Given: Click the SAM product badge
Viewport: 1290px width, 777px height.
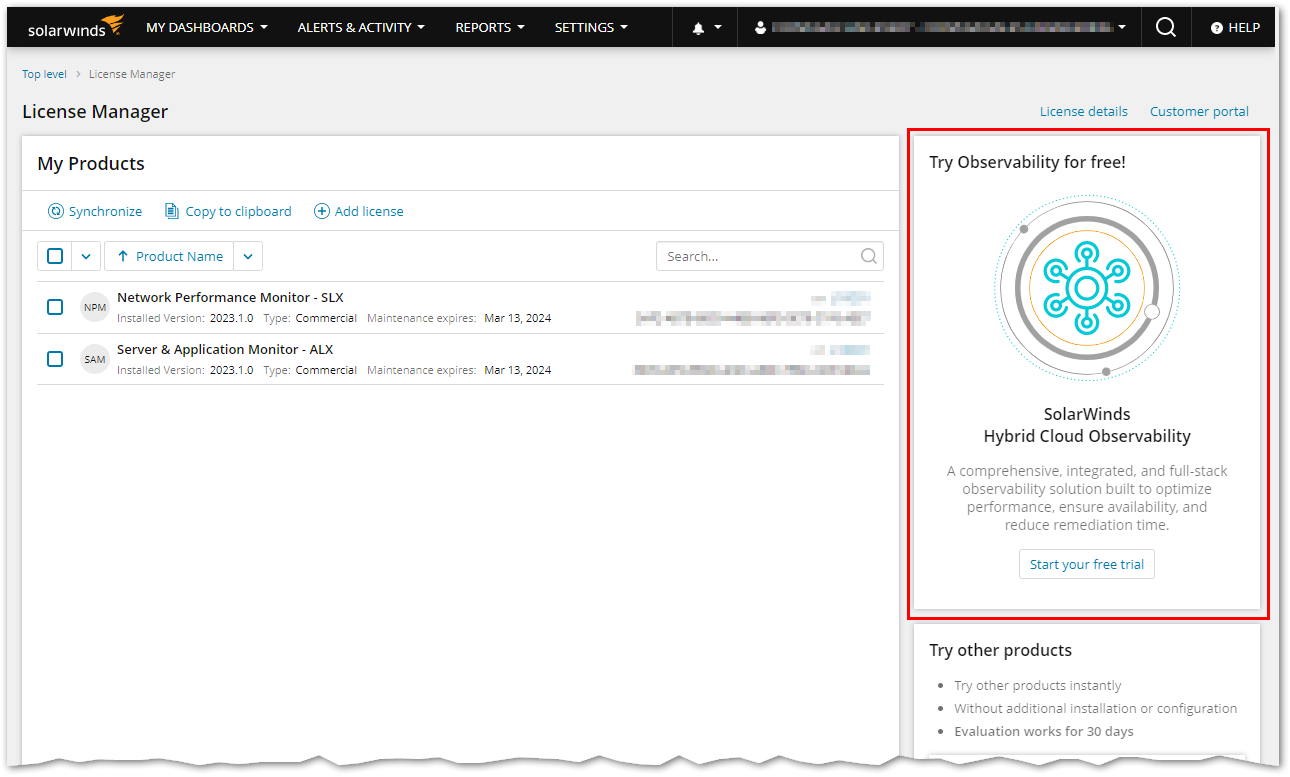Looking at the screenshot, I should click(95, 359).
